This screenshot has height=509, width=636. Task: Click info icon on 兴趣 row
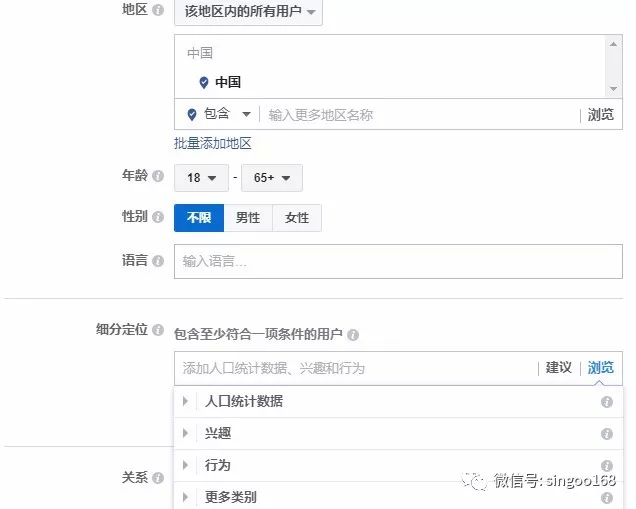607,434
